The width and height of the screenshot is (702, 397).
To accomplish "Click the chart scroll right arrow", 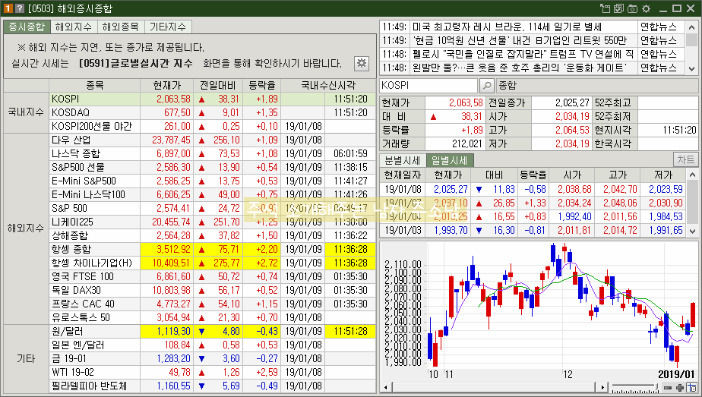I will [603, 388].
